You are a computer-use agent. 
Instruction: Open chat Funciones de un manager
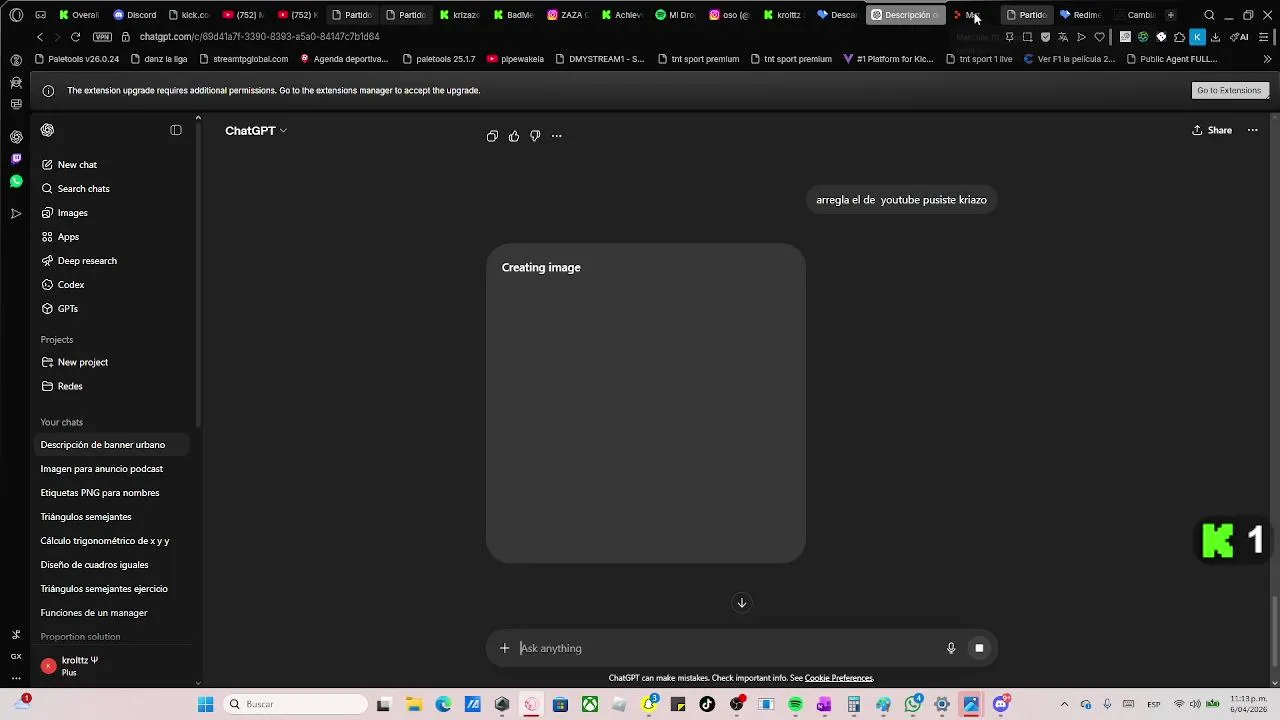[x=112, y=613]
